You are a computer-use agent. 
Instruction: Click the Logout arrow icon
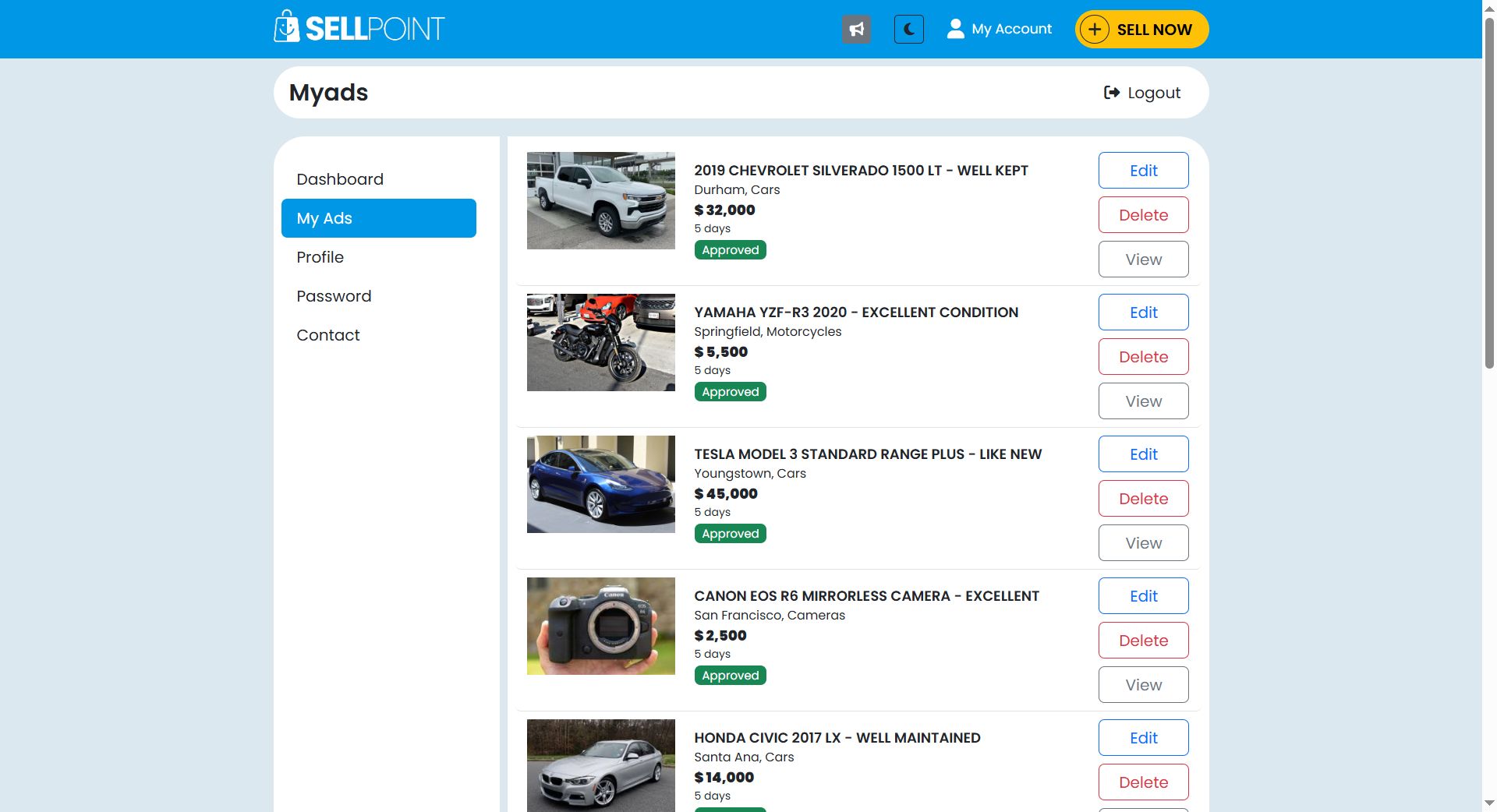[x=1112, y=93]
